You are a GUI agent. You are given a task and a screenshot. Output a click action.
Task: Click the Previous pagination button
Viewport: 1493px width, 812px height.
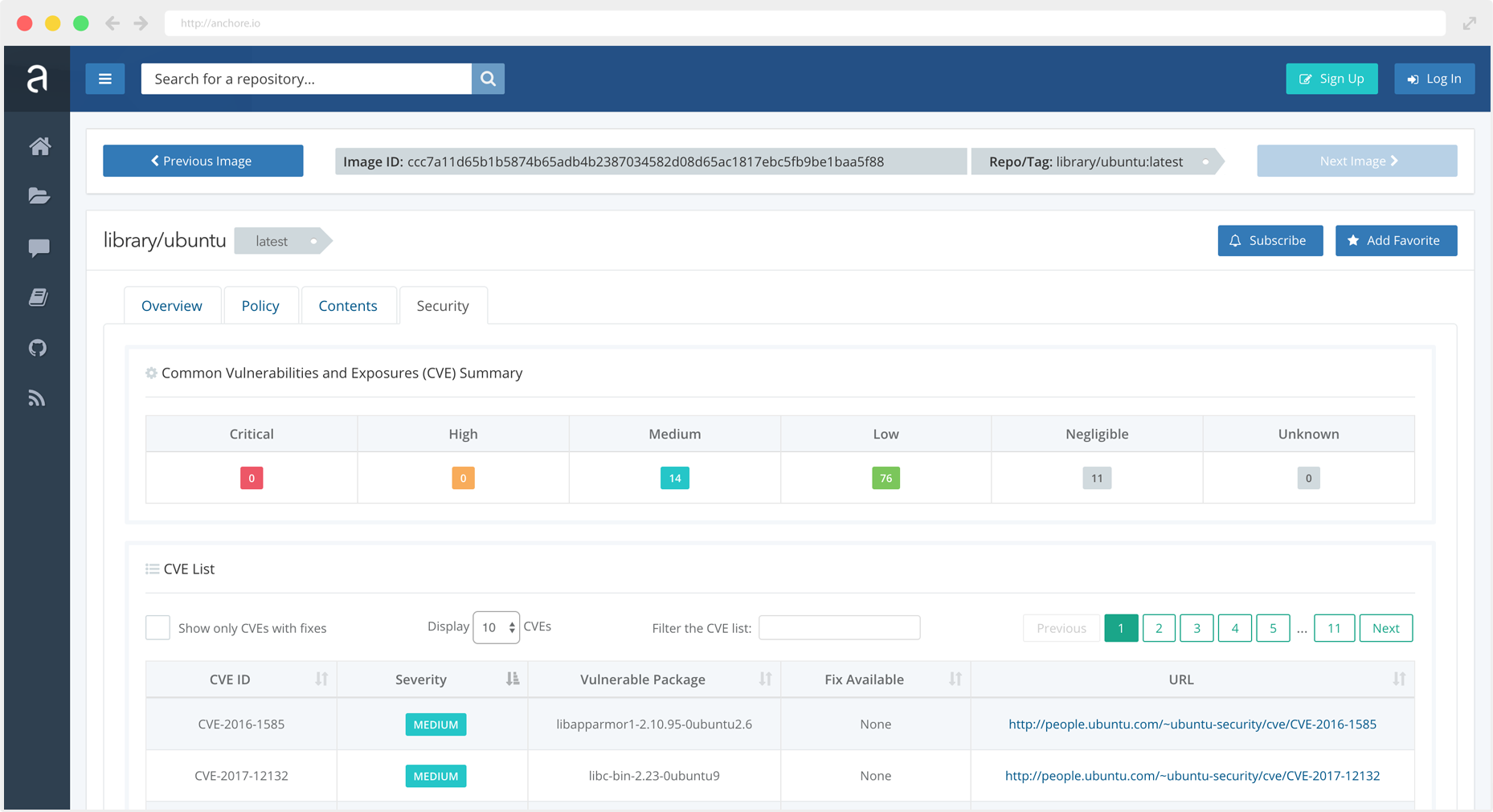coord(1061,628)
